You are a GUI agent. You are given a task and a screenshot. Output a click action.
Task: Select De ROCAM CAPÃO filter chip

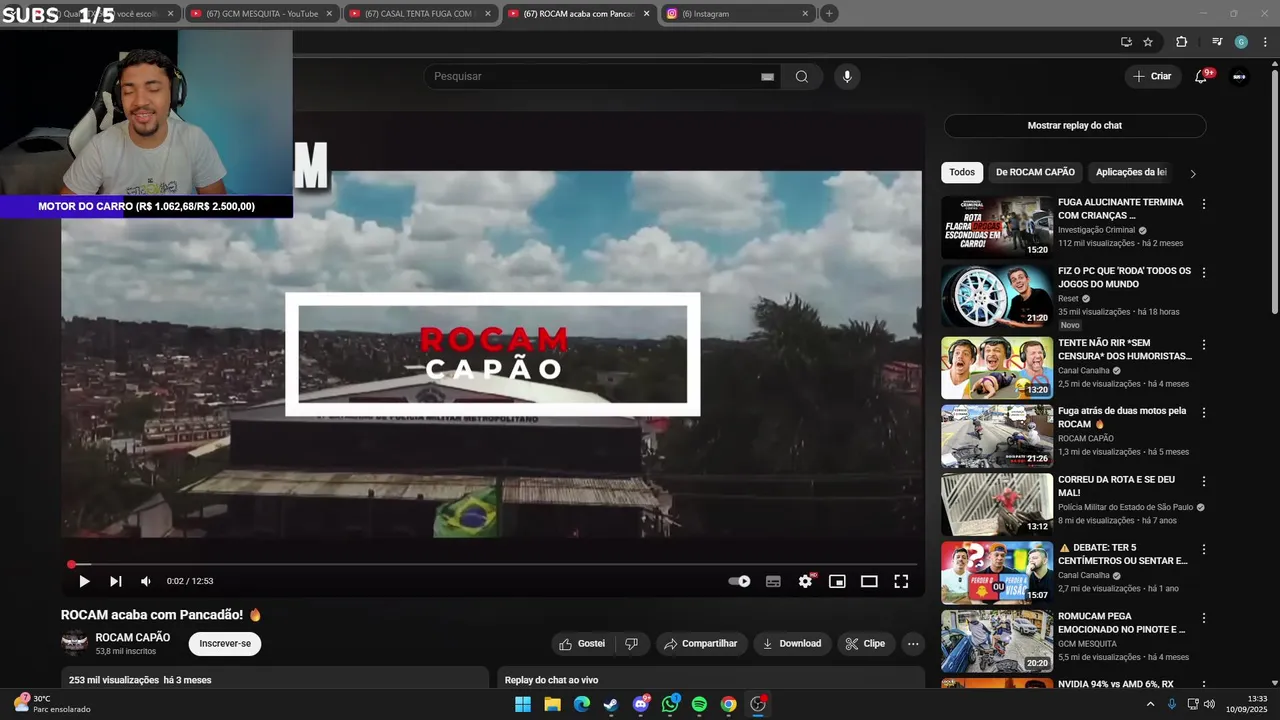point(1035,172)
